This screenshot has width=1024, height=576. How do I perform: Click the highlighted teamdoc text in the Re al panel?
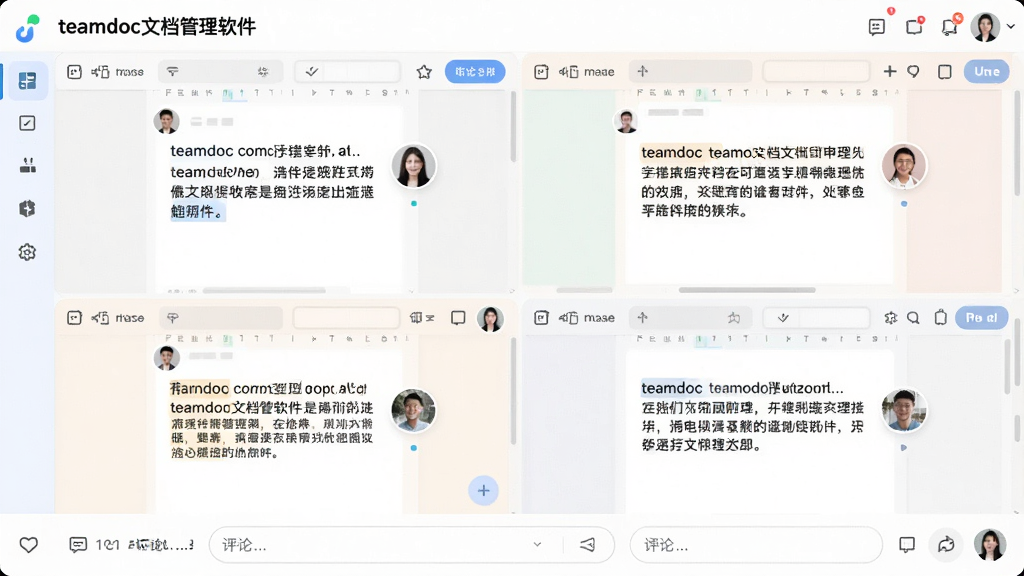click(671, 388)
